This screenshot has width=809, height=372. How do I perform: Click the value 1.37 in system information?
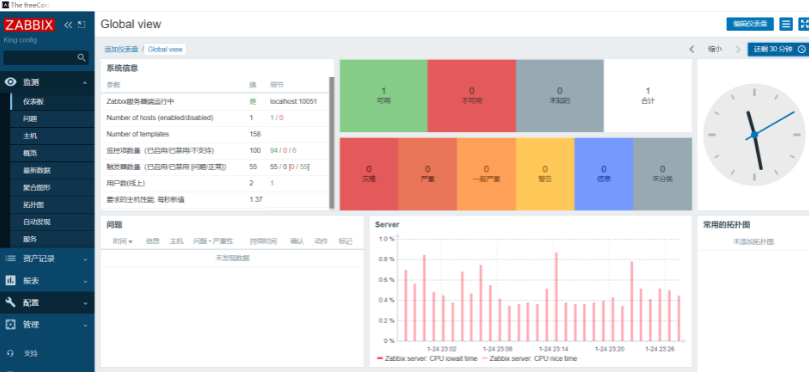(x=256, y=199)
